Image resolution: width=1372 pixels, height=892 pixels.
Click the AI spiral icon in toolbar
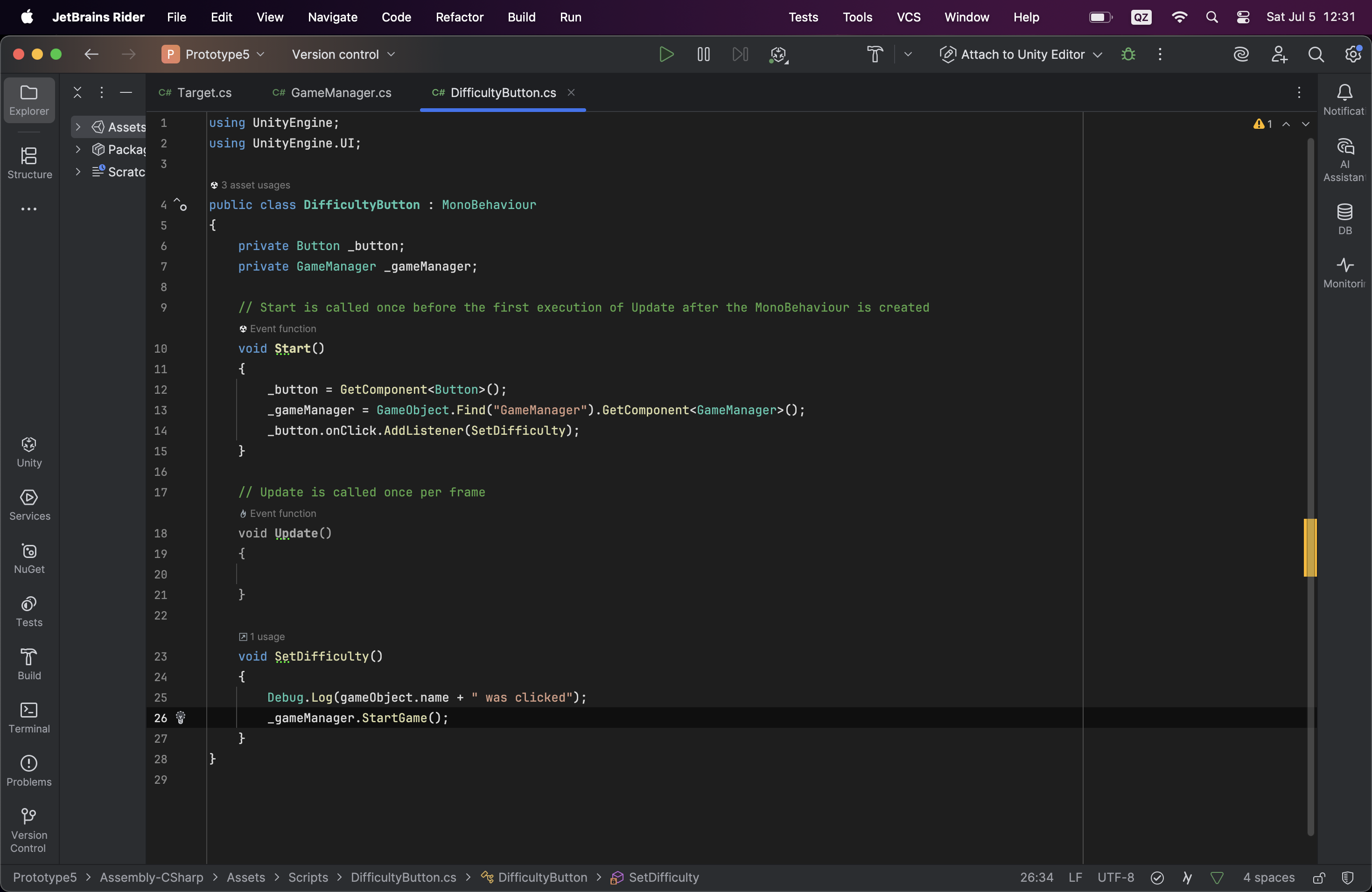(1240, 54)
